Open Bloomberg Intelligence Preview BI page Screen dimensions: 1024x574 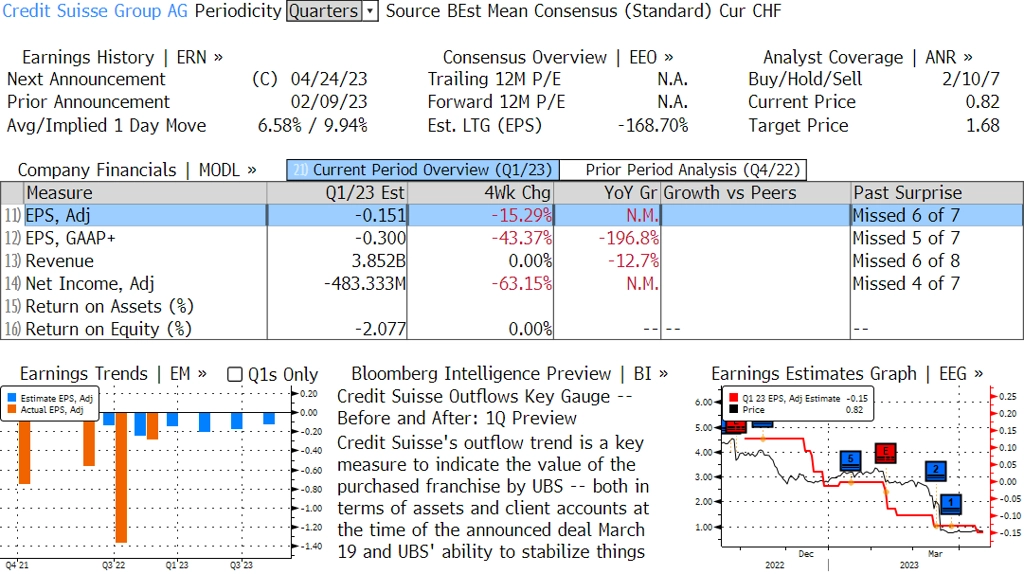pyautogui.click(x=509, y=374)
